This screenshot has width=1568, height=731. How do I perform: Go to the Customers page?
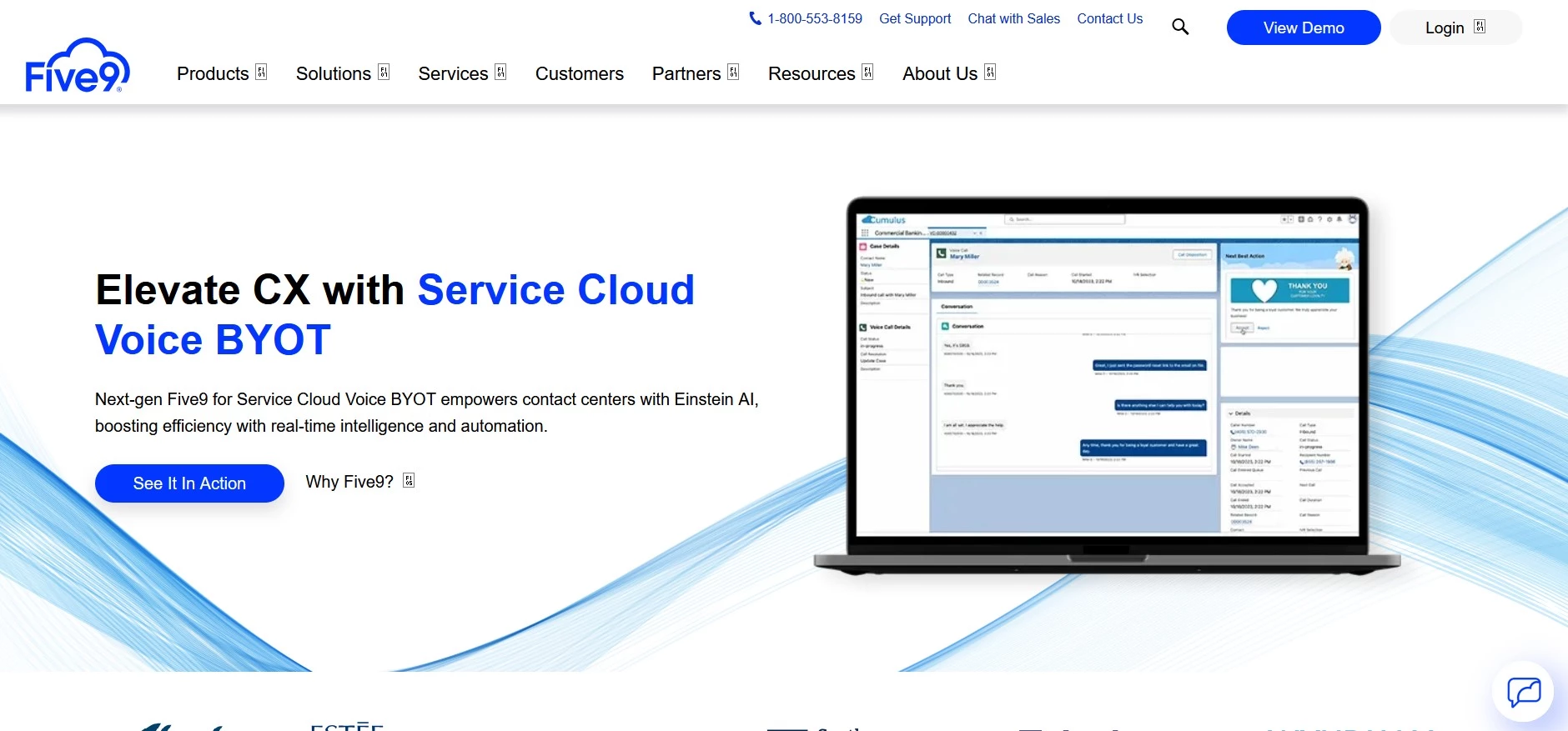point(580,73)
